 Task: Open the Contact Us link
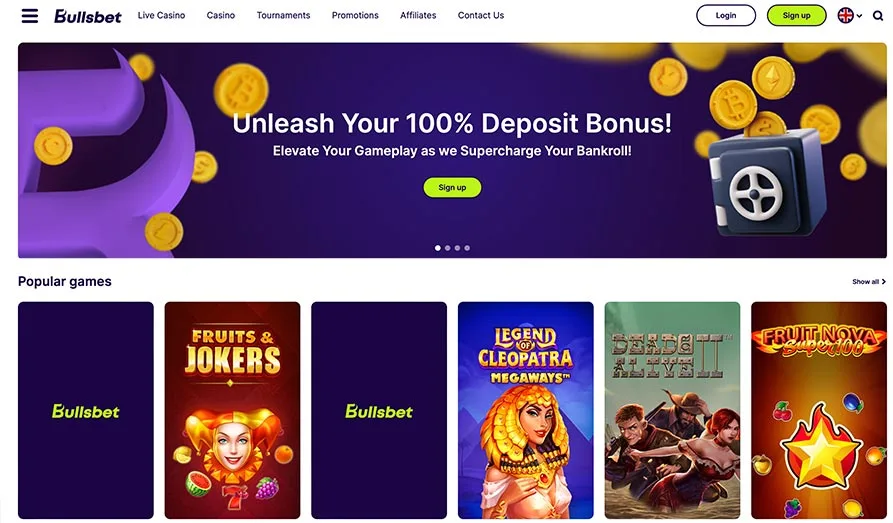(x=481, y=15)
